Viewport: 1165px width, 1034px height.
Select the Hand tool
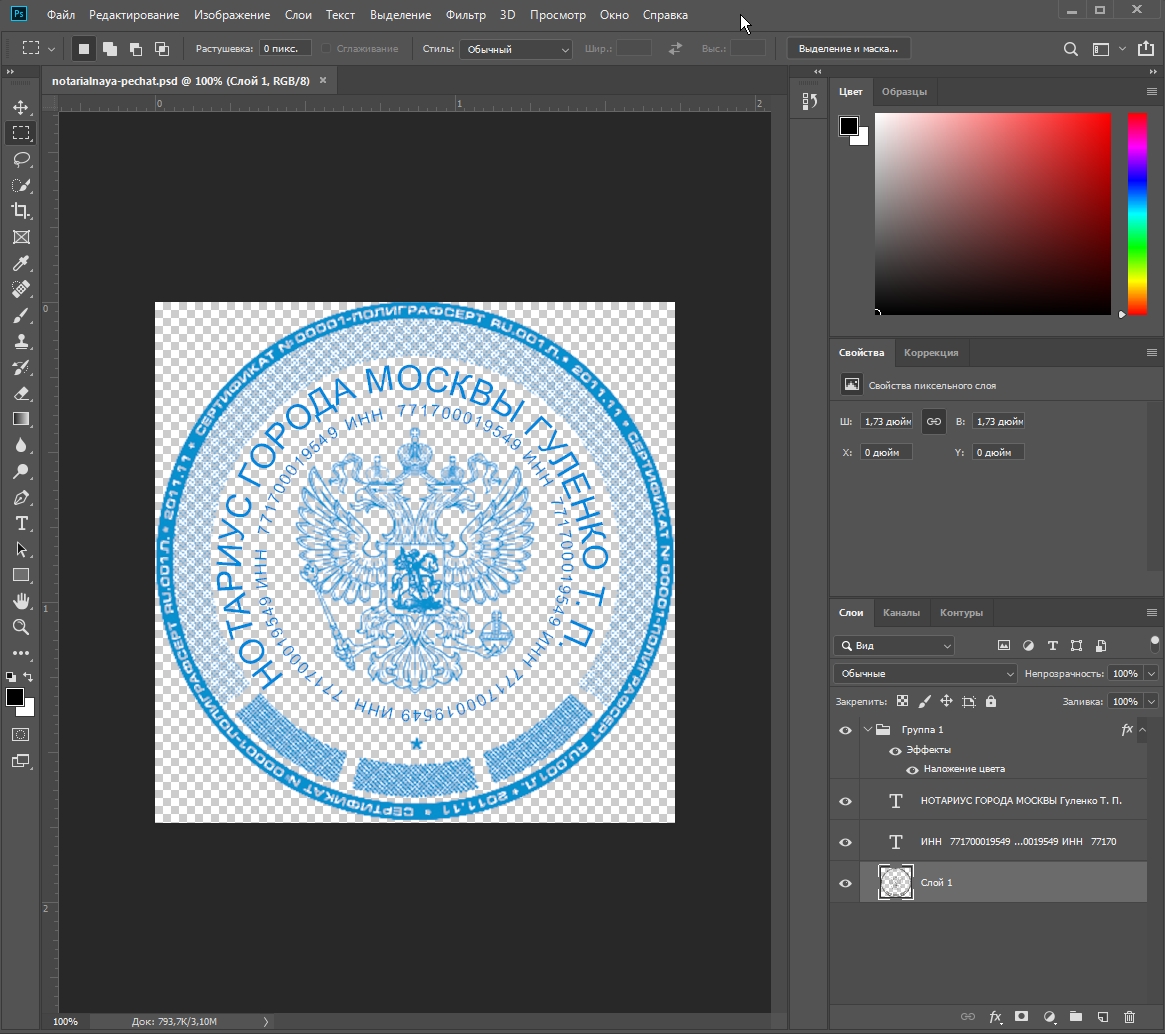pyautogui.click(x=21, y=601)
